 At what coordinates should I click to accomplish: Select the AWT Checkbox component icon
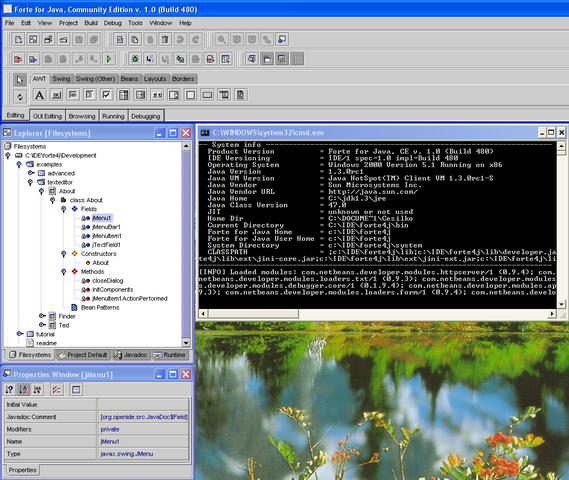click(x=106, y=95)
